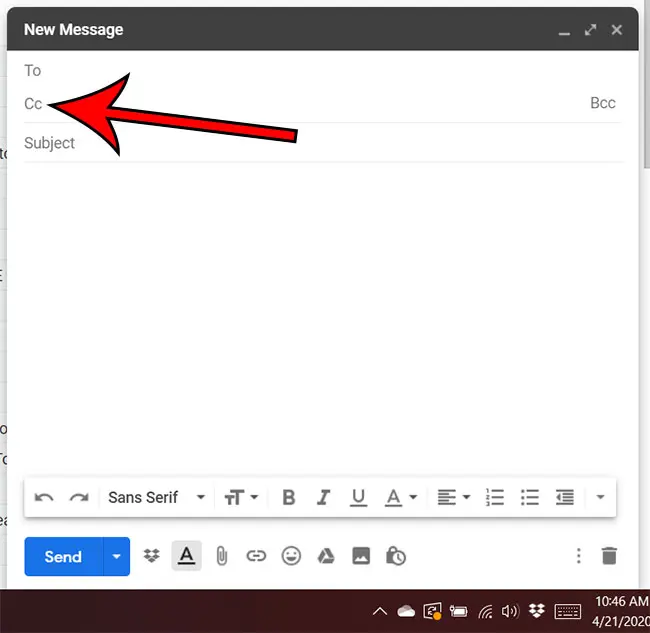Click the Bcc link
Image resolution: width=650 pixels, height=633 pixels.
point(602,103)
